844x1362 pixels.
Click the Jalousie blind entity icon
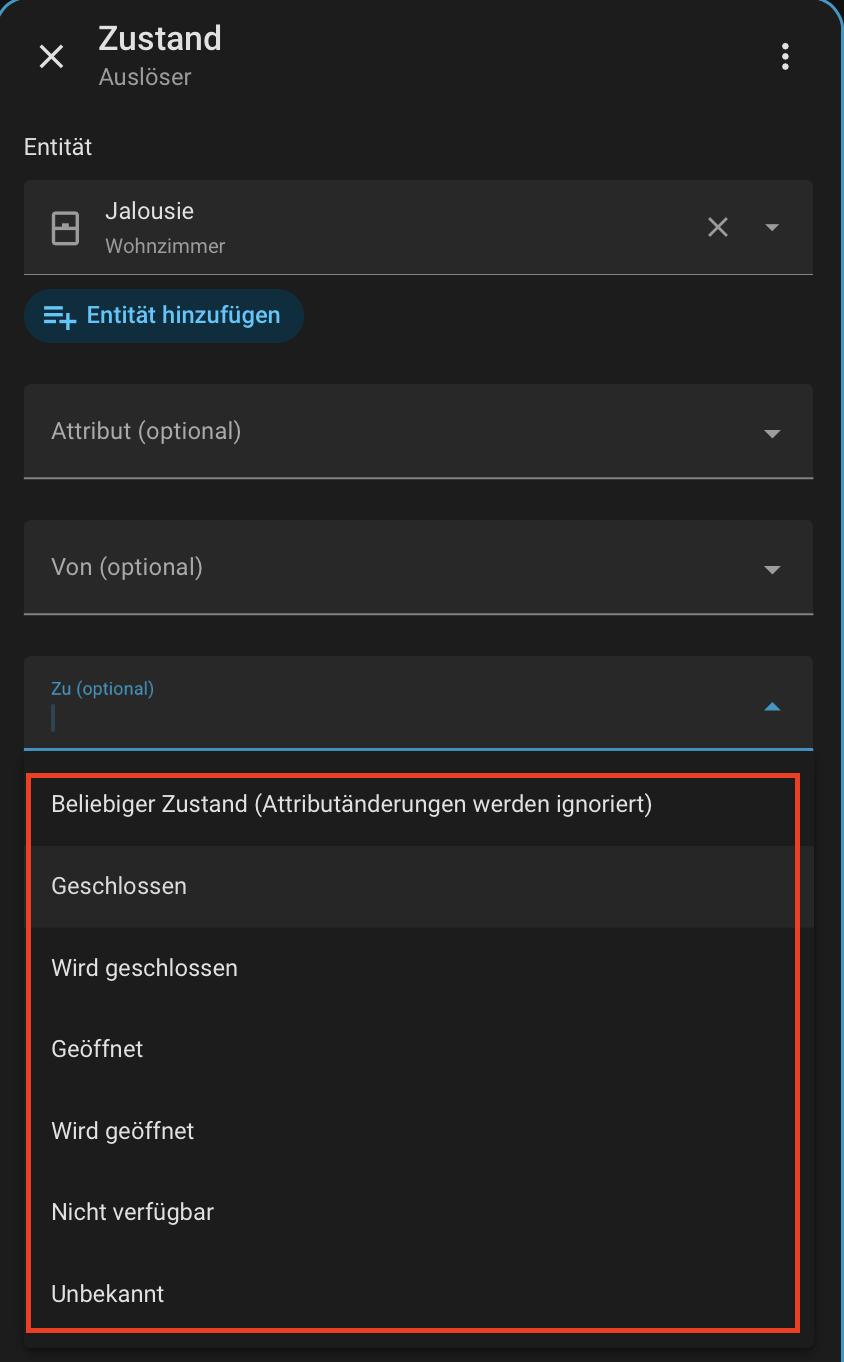point(65,228)
